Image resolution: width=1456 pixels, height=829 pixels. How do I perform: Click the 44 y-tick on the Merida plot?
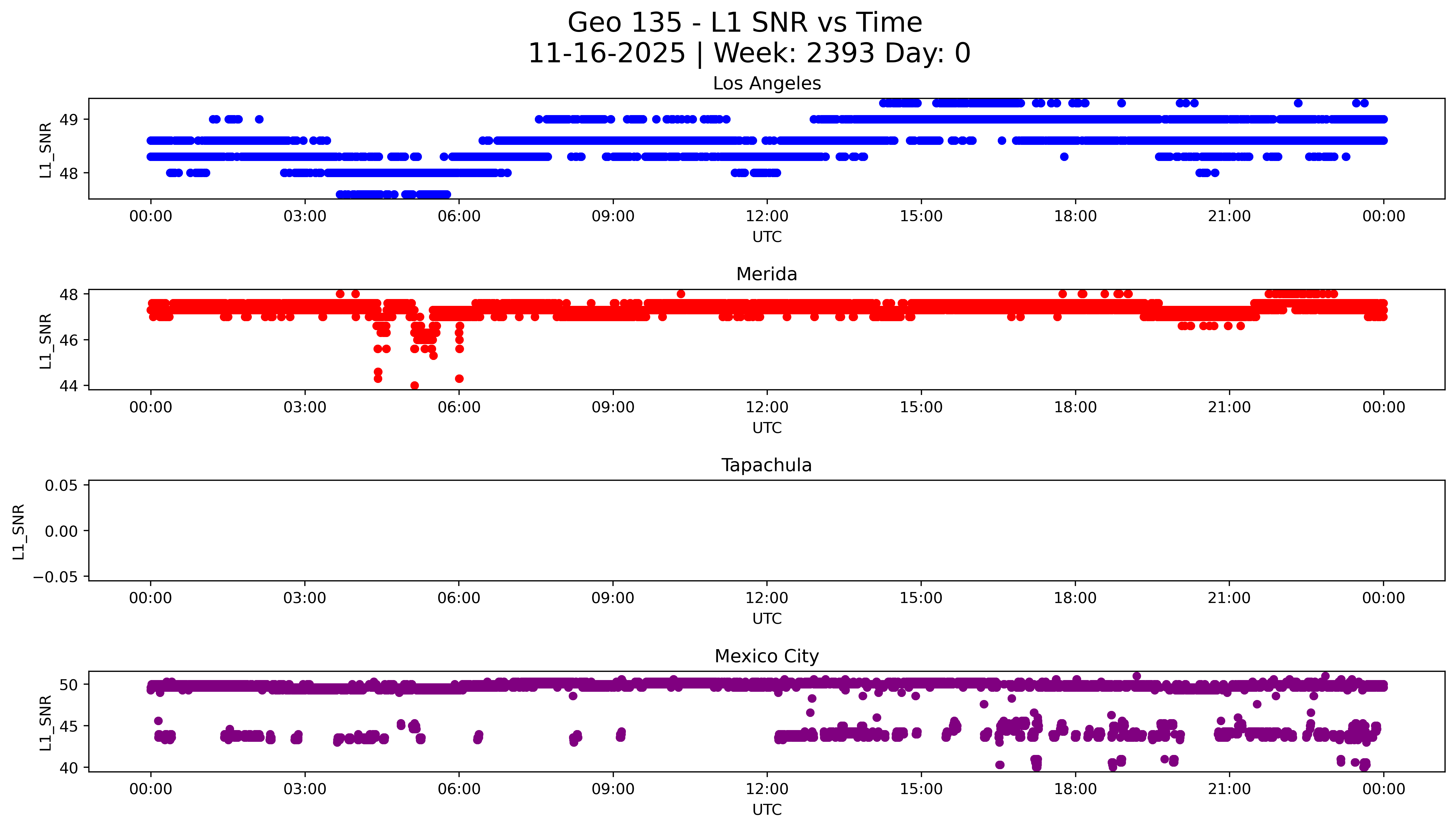point(69,386)
